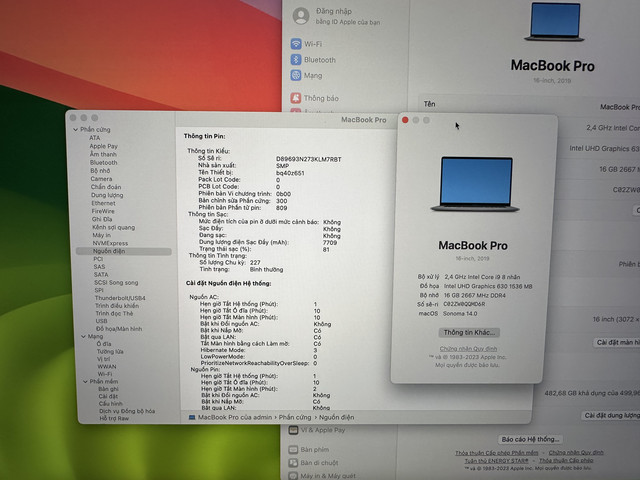Screen dimensions: 640x480
Task: Open Ví & Apple Pay icon in sidebar
Action: pos(293,430)
